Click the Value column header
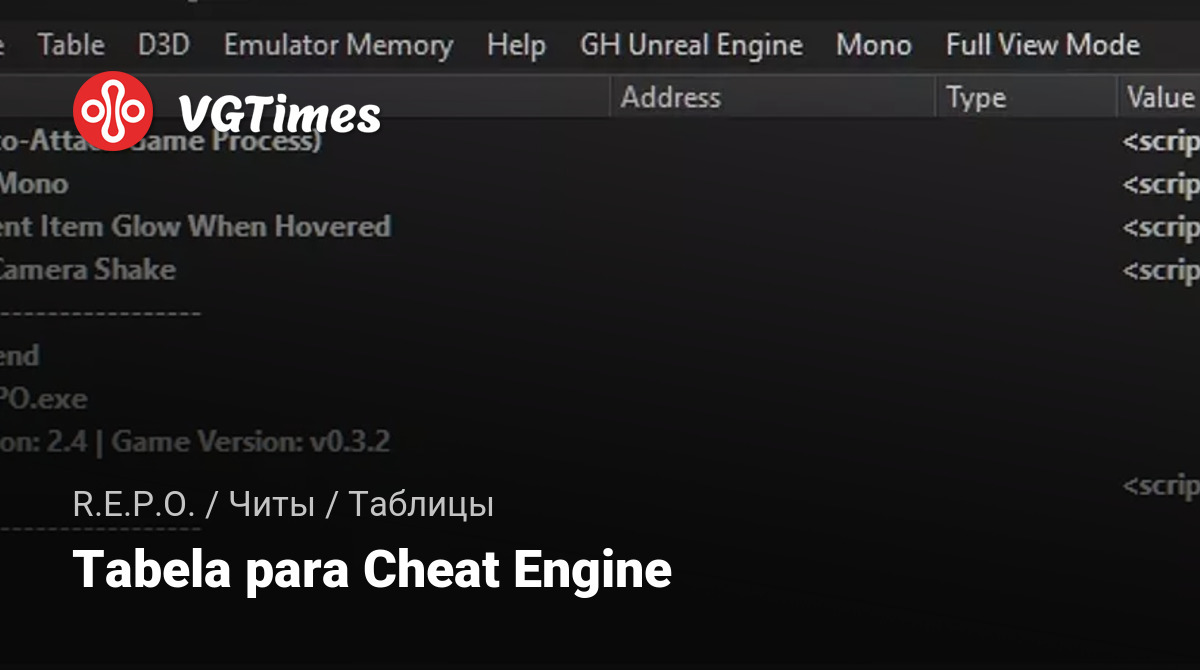 pos(1160,97)
